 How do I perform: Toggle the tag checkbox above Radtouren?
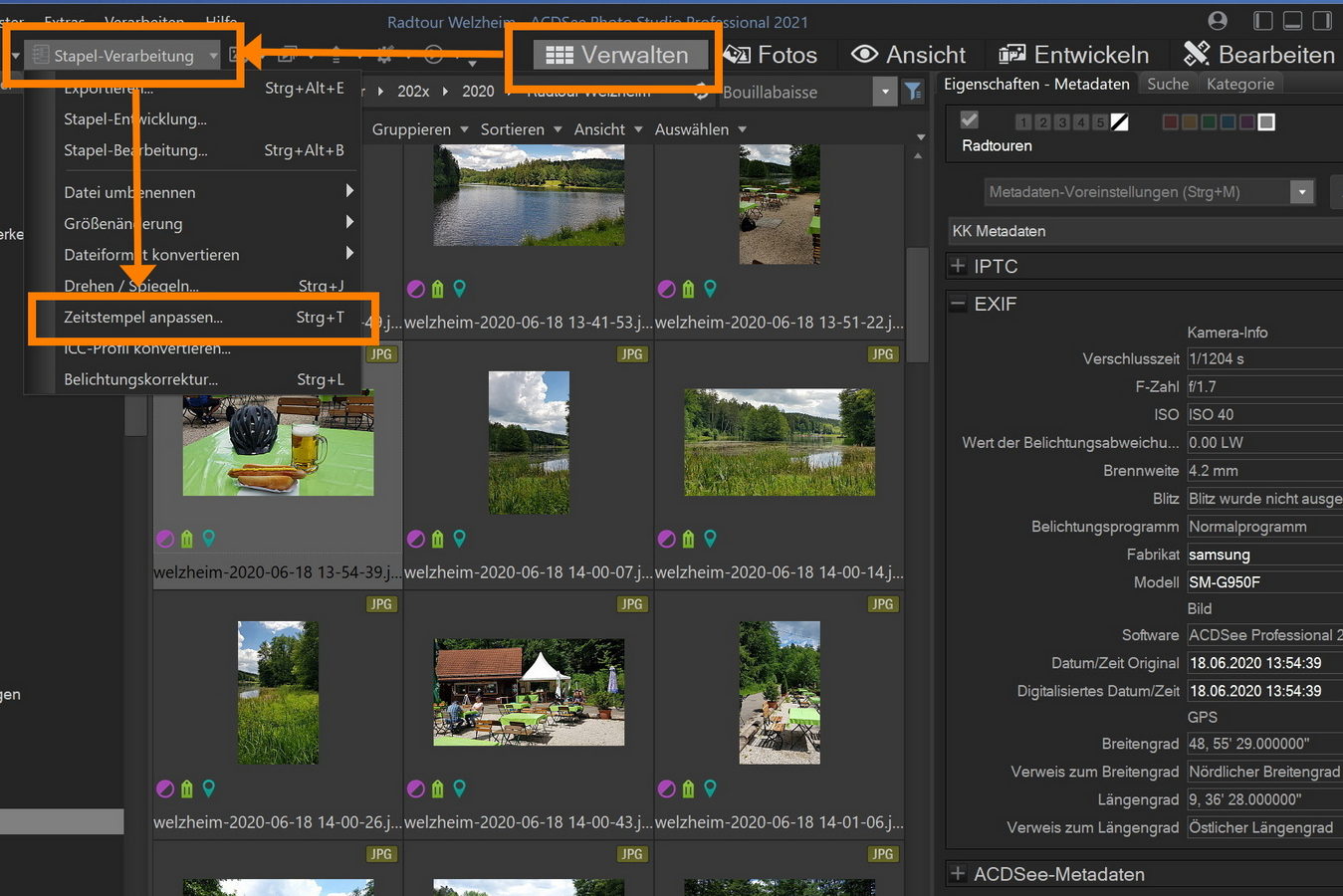coord(969,120)
